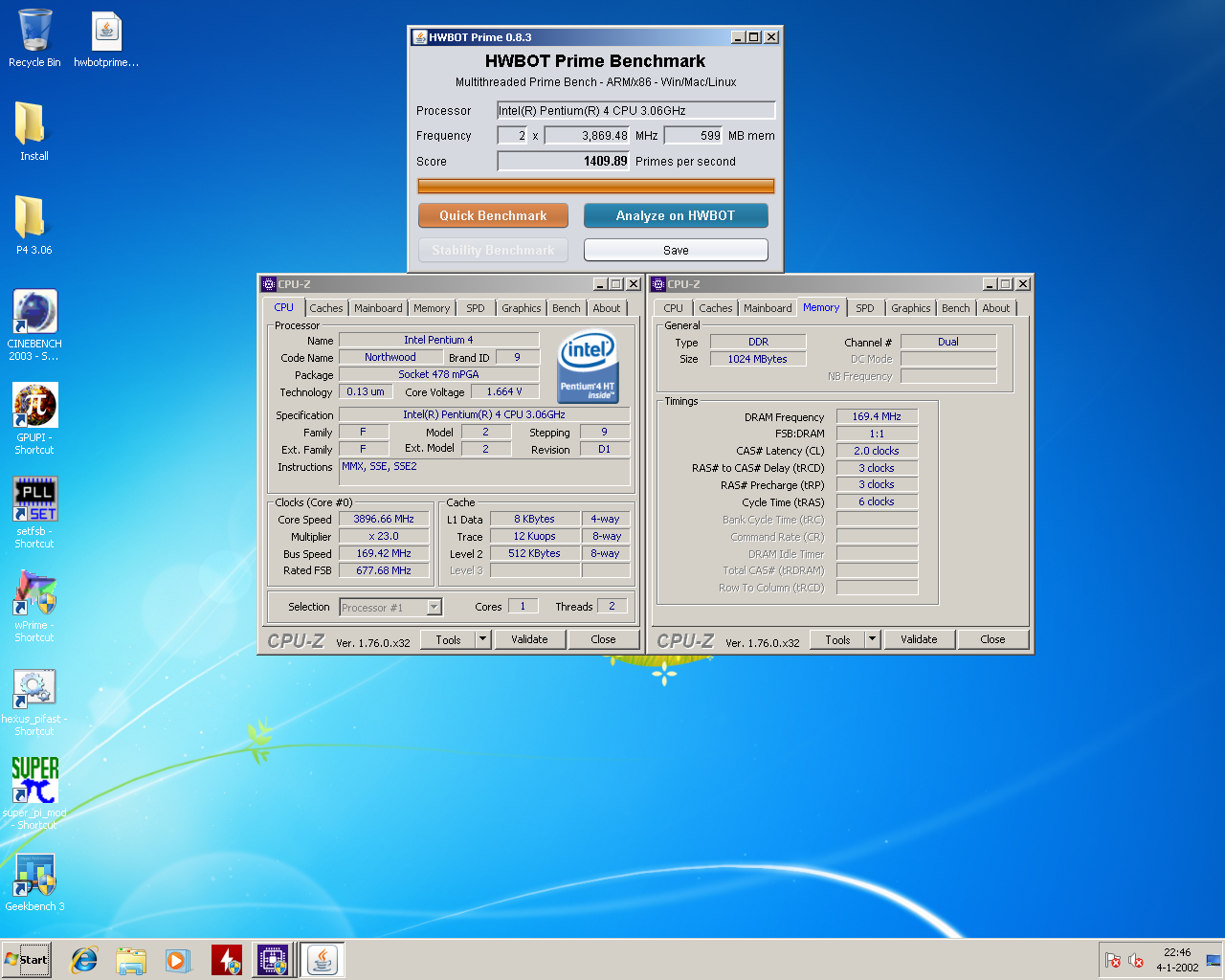The height and width of the screenshot is (980, 1225).
Task: Open SPD tab in right CPU-Z window
Action: [x=865, y=308]
